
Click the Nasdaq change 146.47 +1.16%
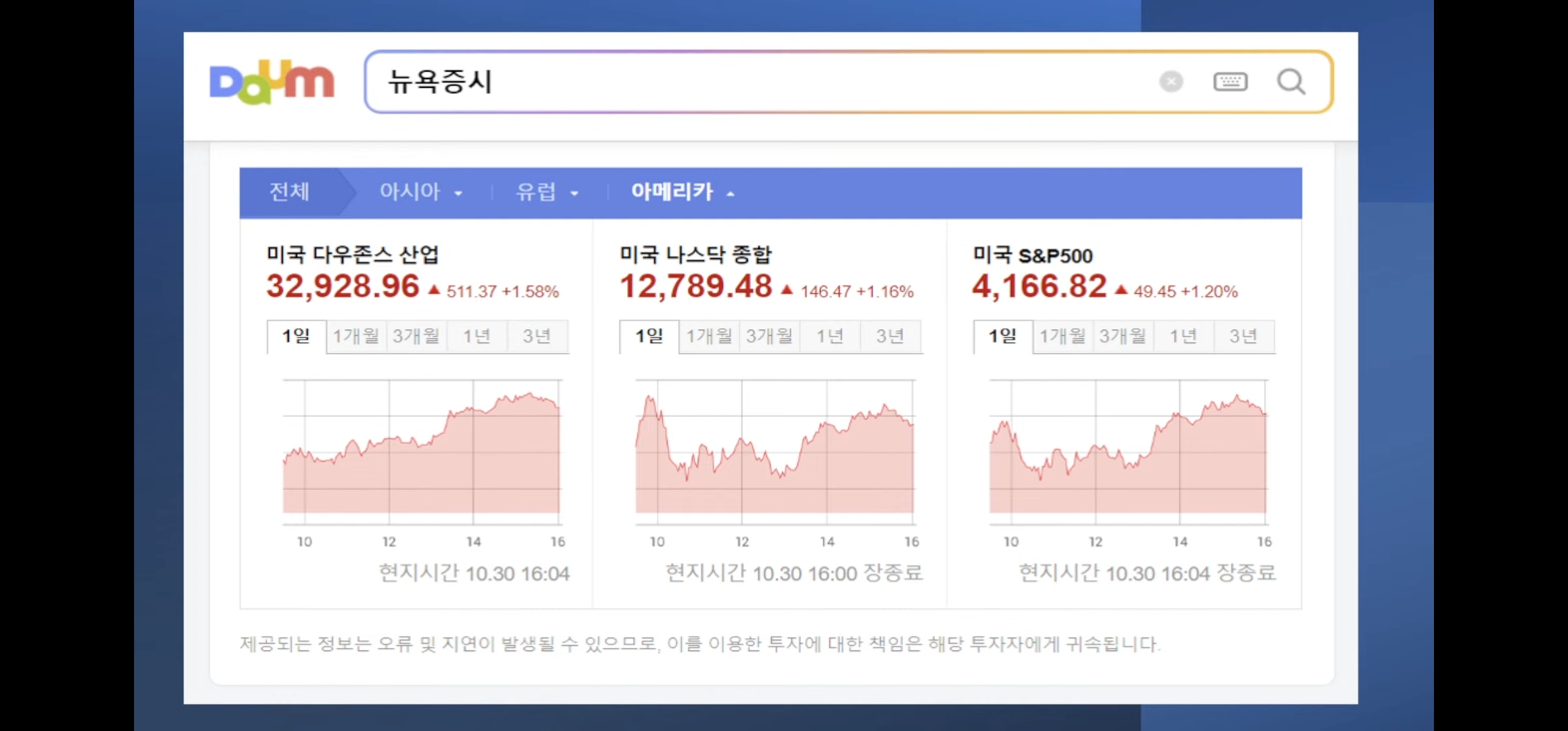(x=857, y=292)
